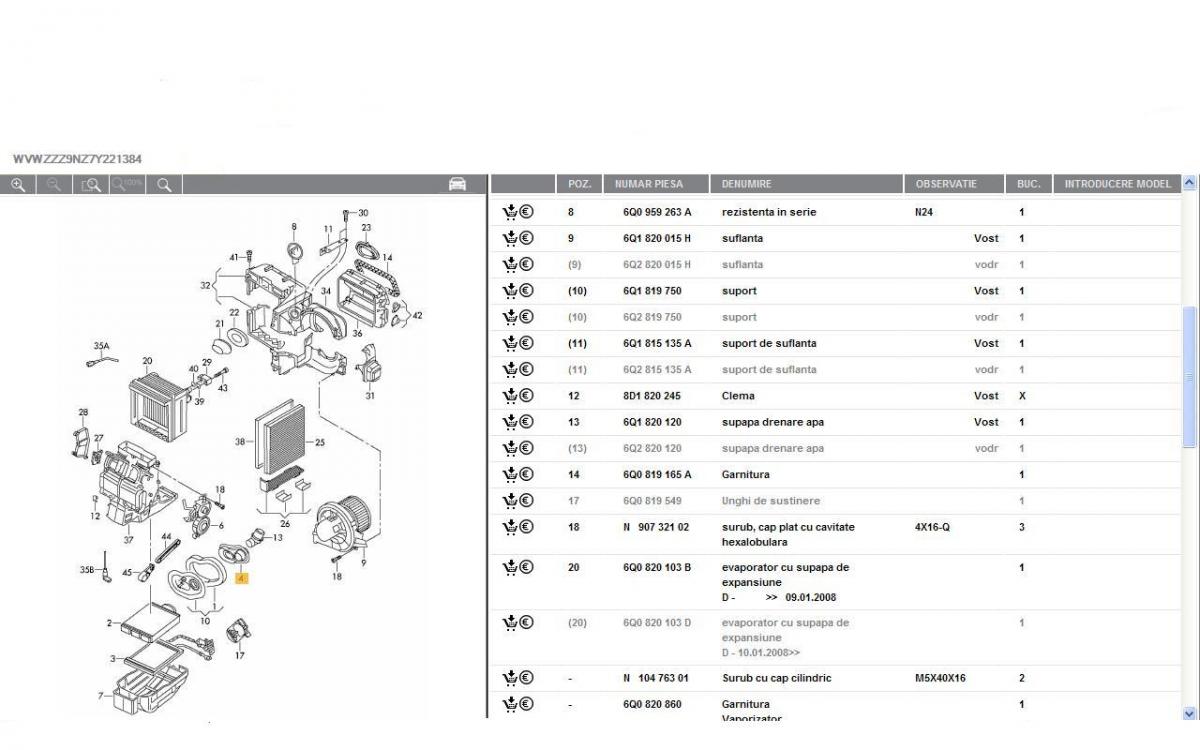Click the NUMAR PIESA column header

coord(648,184)
